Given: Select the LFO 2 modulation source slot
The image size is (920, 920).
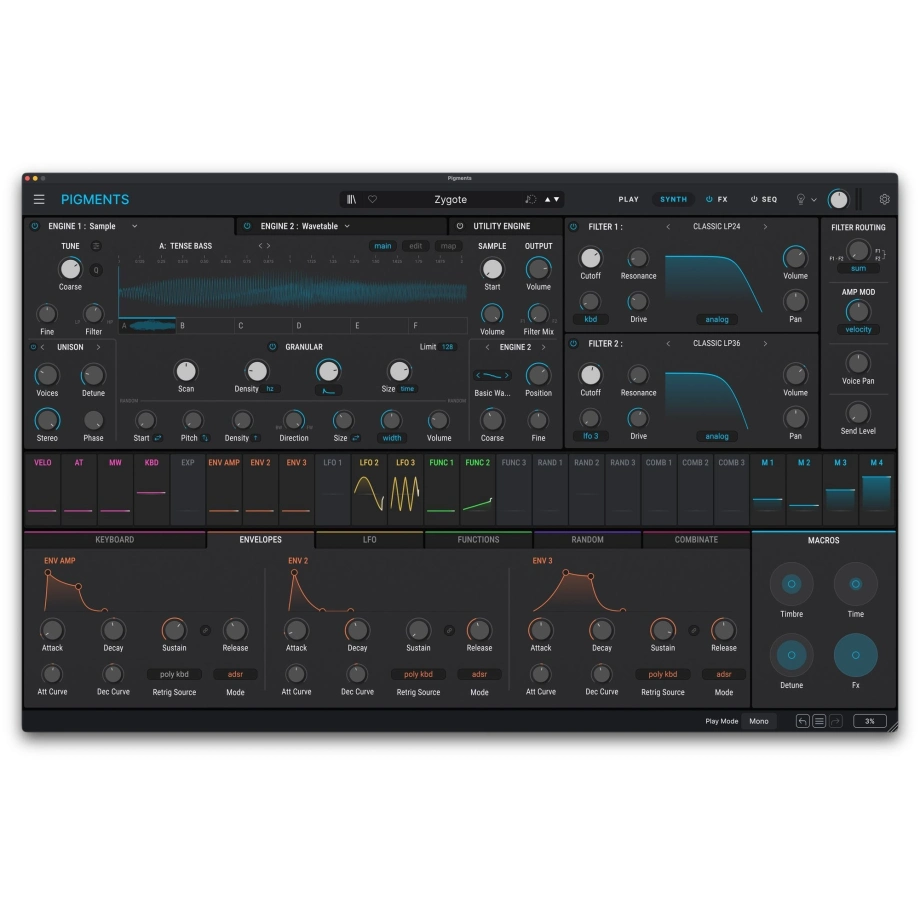Looking at the screenshot, I should coord(369,489).
